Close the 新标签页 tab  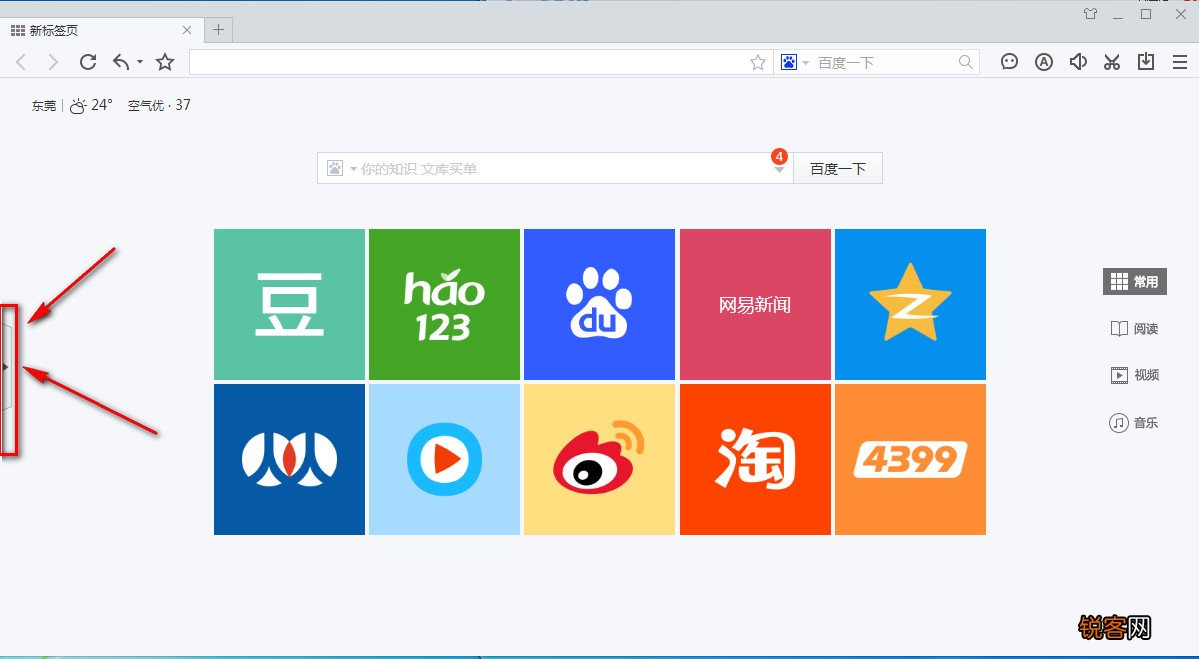pos(187,31)
